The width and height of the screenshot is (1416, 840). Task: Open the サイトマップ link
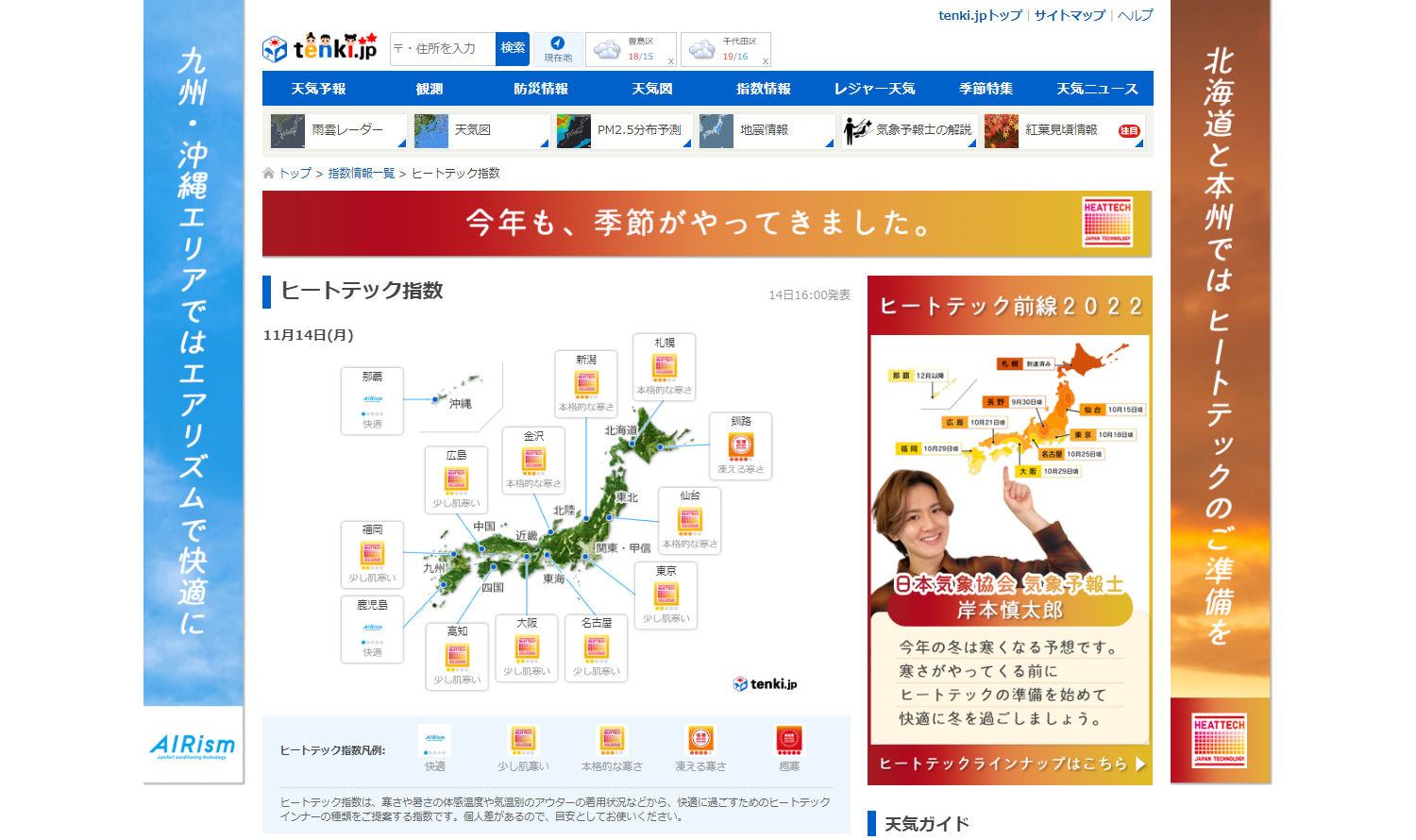click(1070, 15)
